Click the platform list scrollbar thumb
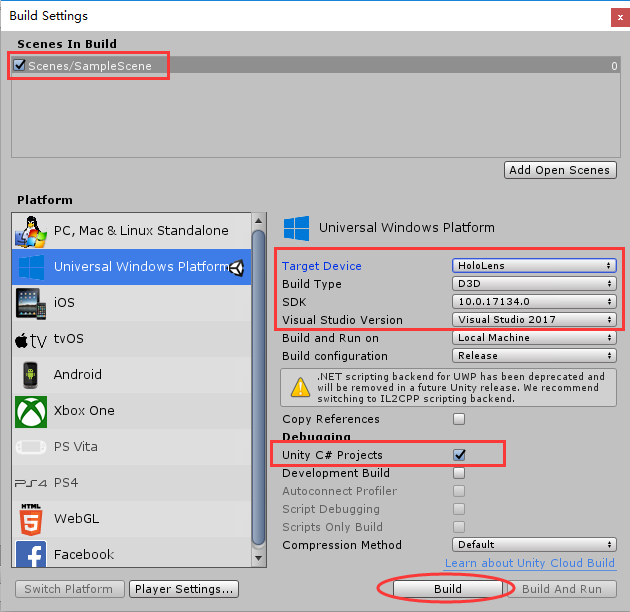630x612 pixels. click(x=258, y=387)
